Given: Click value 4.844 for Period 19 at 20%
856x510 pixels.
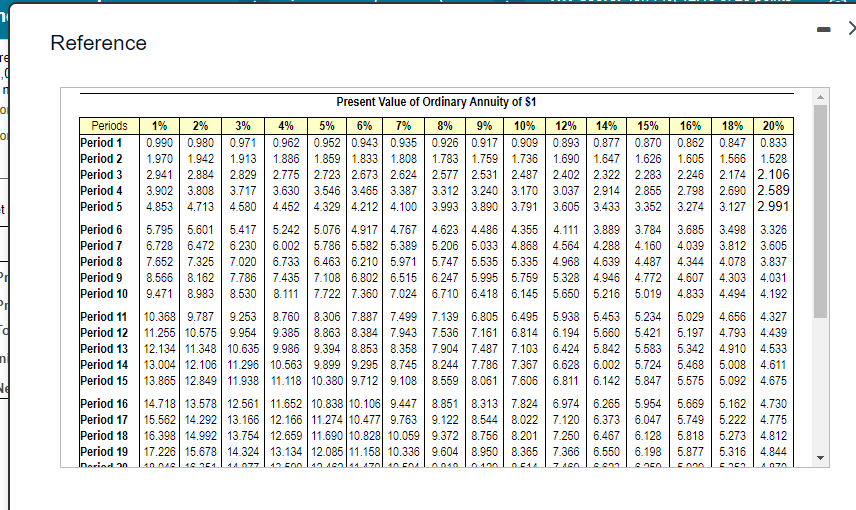Looking at the screenshot, I should [x=773, y=452].
